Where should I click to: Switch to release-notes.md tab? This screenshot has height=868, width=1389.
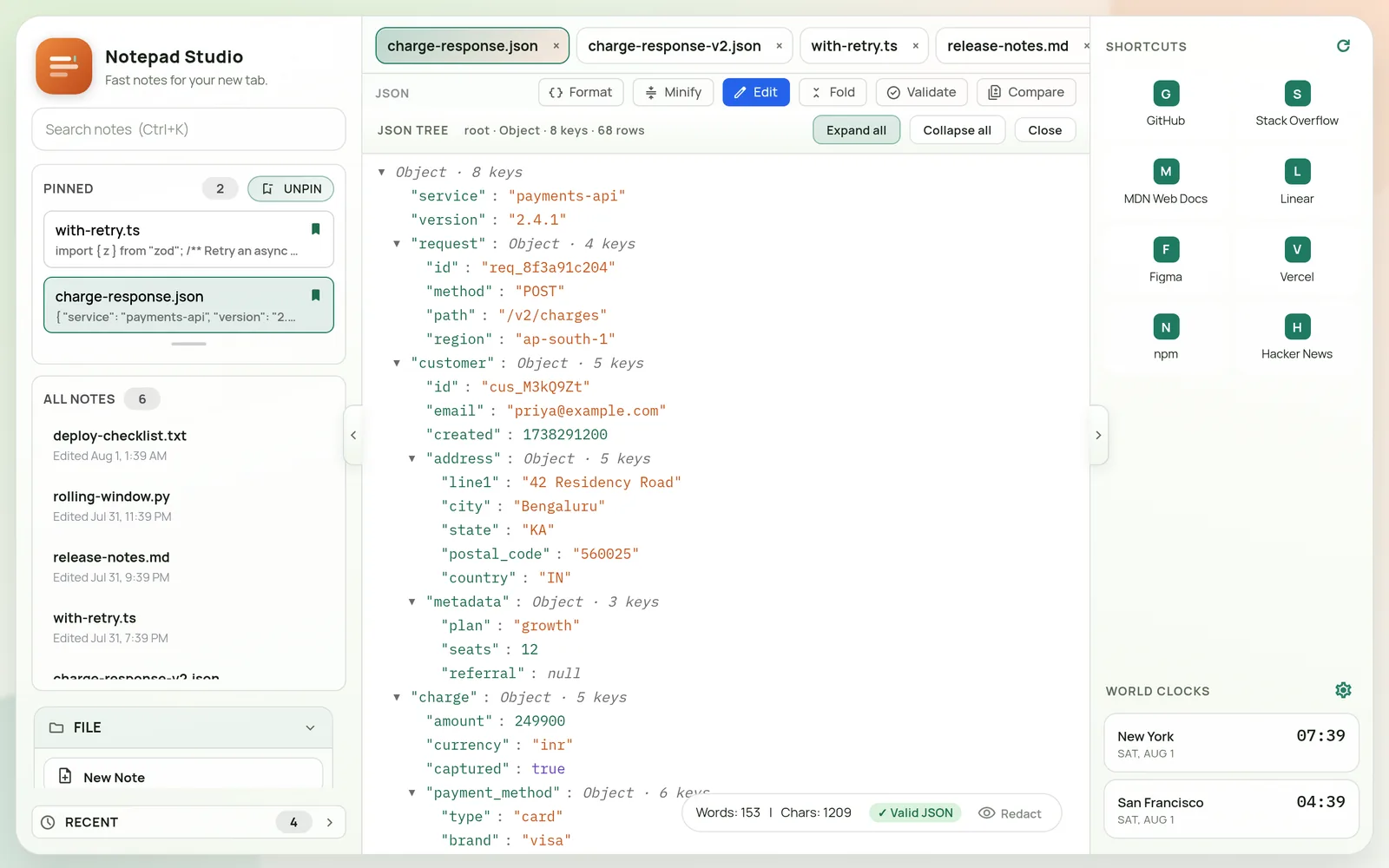coord(1008,46)
